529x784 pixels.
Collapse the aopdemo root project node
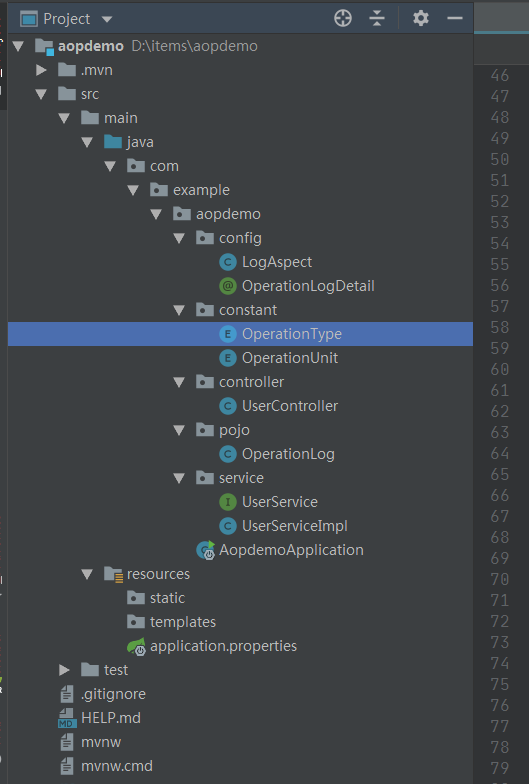(x=18, y=46)
